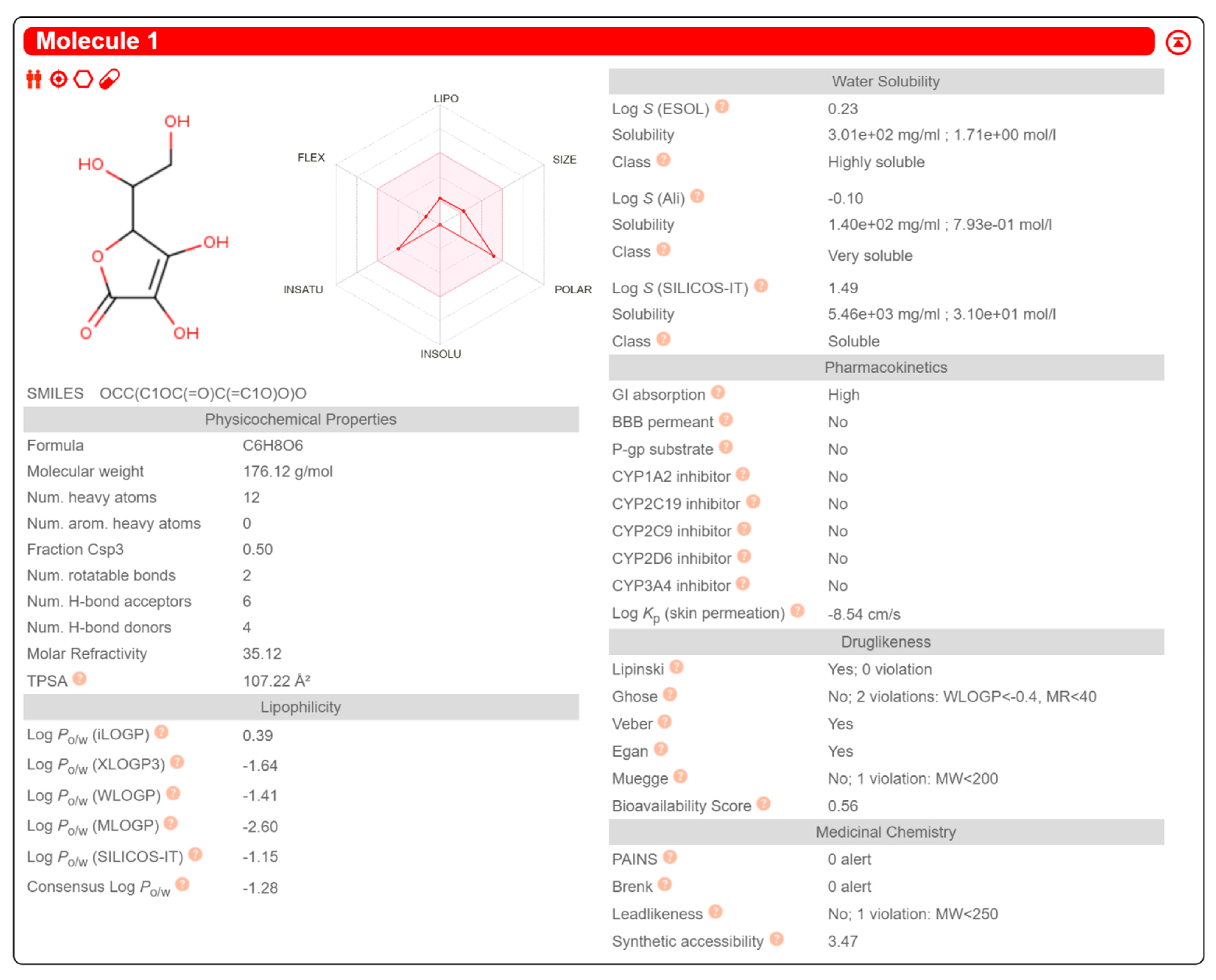Click the pill capsule icon
Image resolution: width=1216 pixels, height=980 pixels.
110,79
